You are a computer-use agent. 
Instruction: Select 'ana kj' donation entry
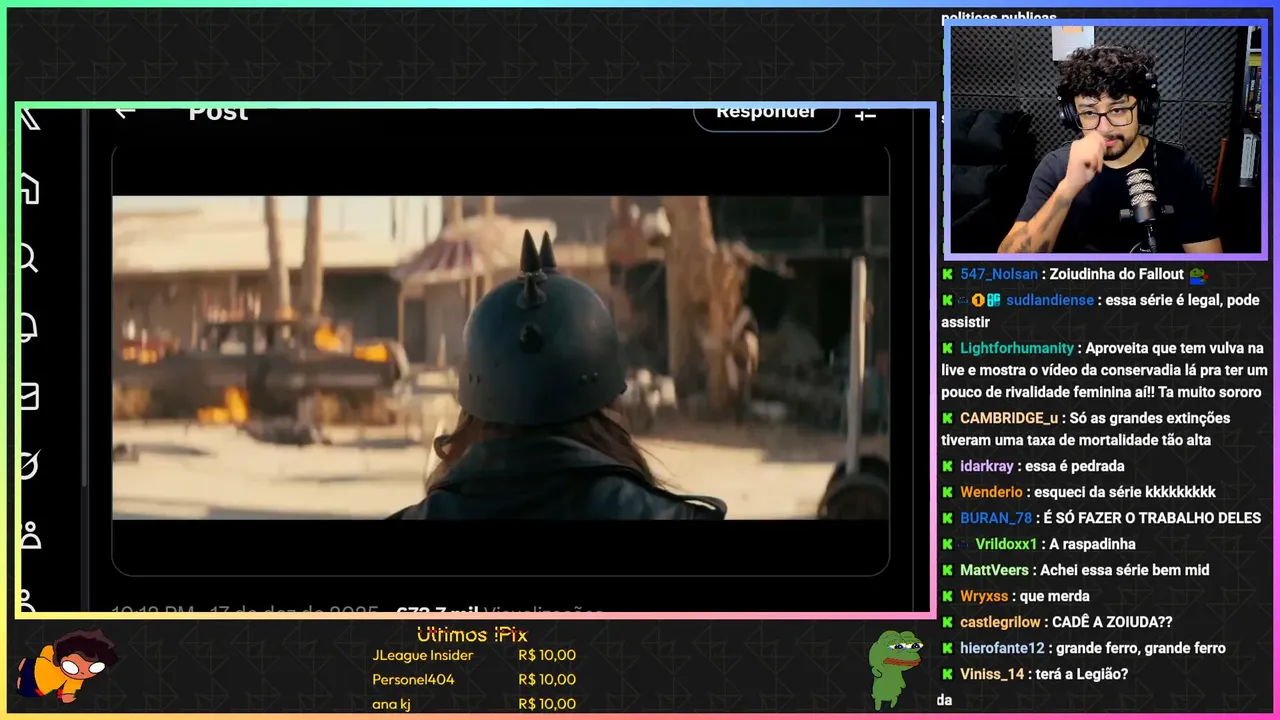pos(391,704)
